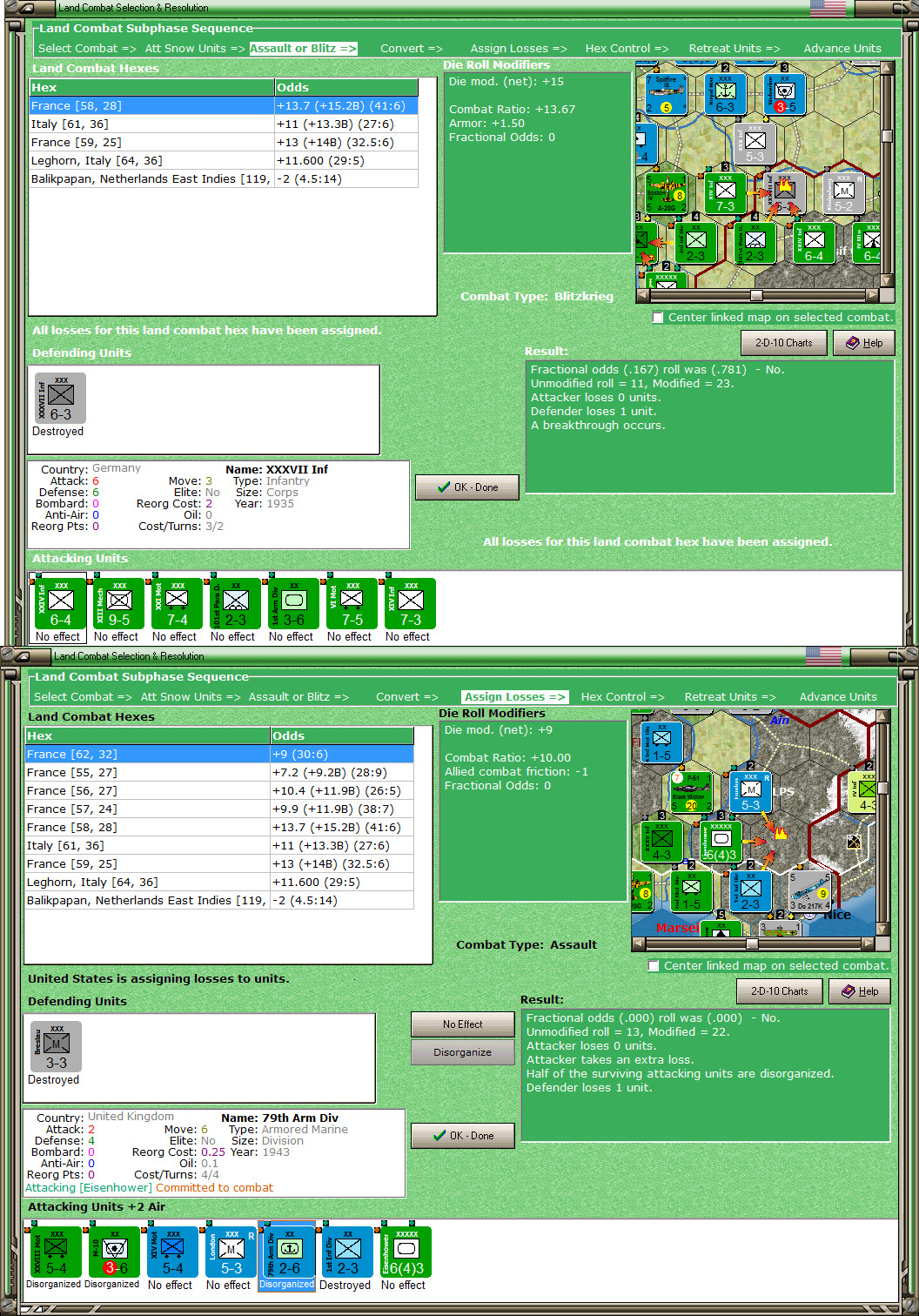This screenshot has width=919, height=1316.
Task: Open Convert step in Assault window
Action: click(x=407, y=697)
